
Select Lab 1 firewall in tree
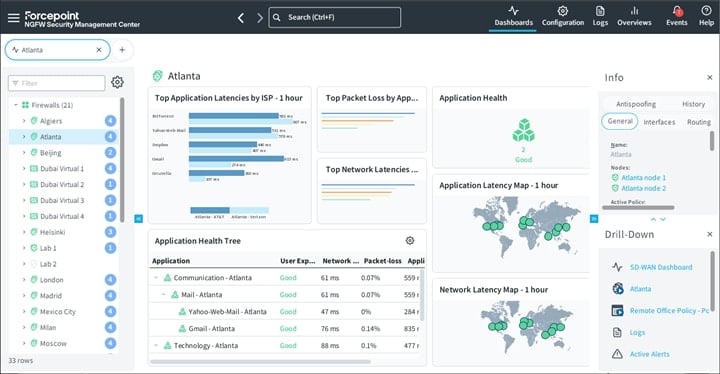tap(48, 248)
